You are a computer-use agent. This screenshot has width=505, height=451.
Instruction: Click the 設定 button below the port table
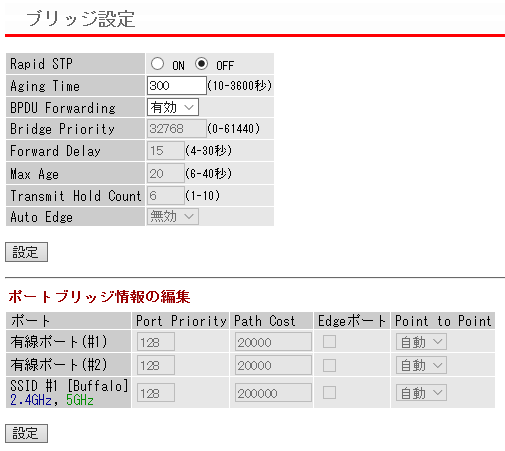(26, 433)
